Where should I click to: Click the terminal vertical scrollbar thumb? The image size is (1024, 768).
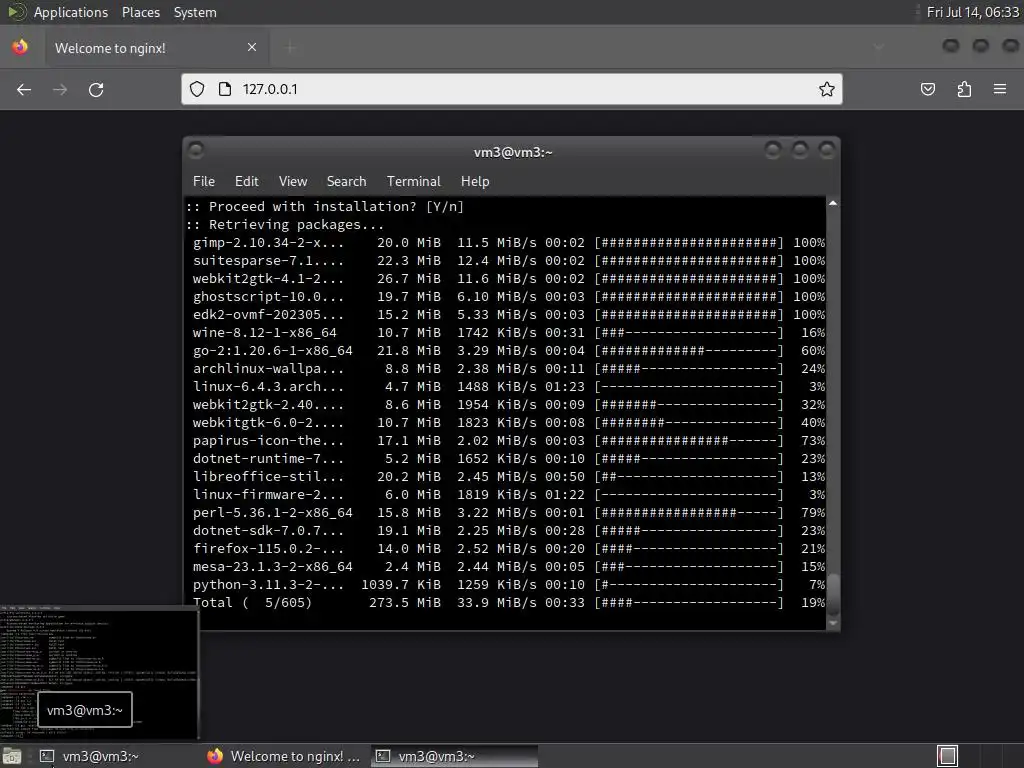(833, 594)
